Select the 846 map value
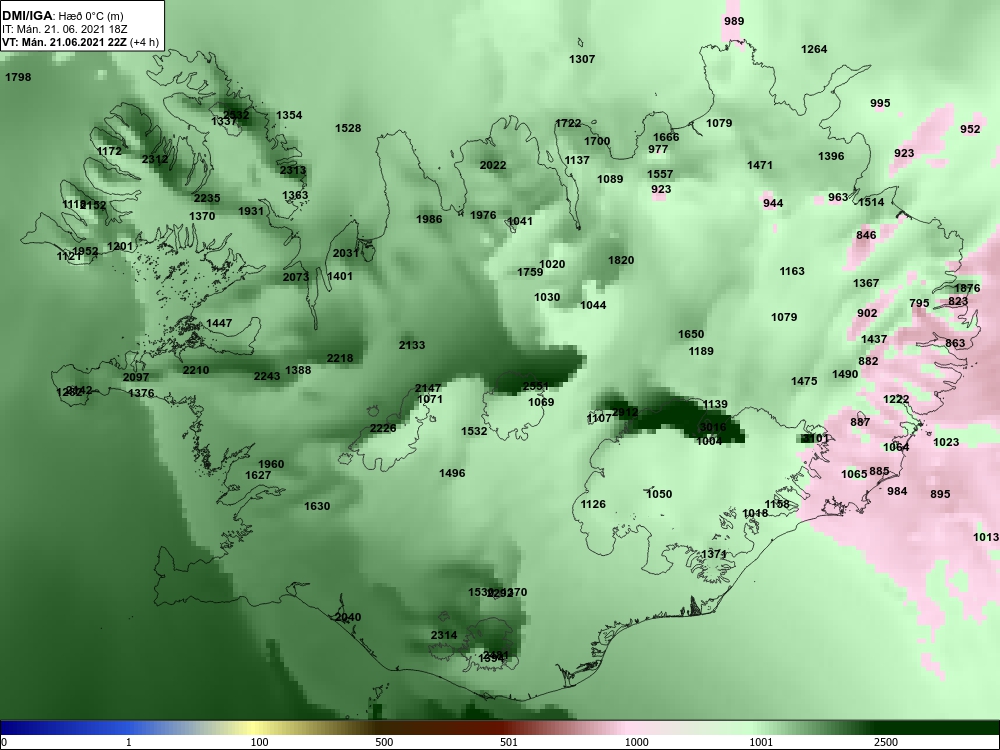The height and width of the screenshot is (750, 1000). pos(866,235)
